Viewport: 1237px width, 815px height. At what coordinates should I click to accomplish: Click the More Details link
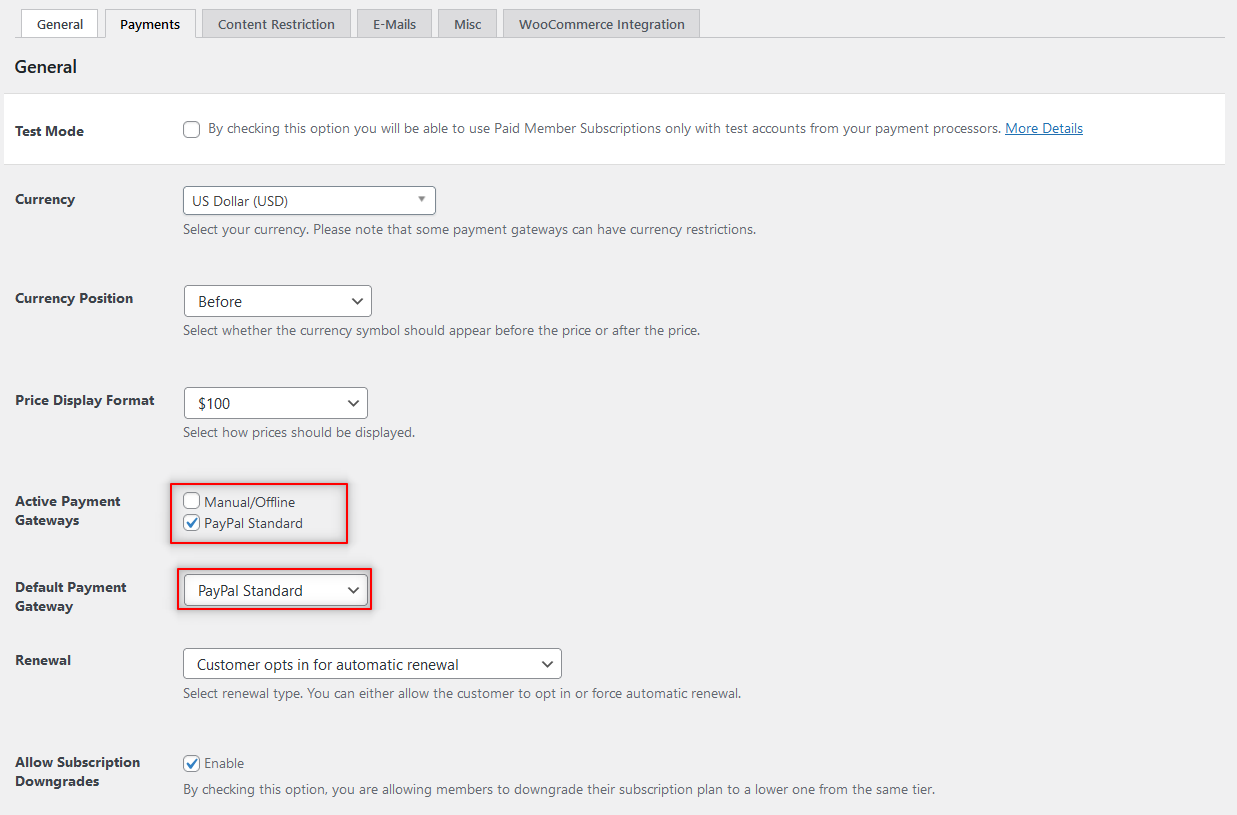click(1043, 129)
